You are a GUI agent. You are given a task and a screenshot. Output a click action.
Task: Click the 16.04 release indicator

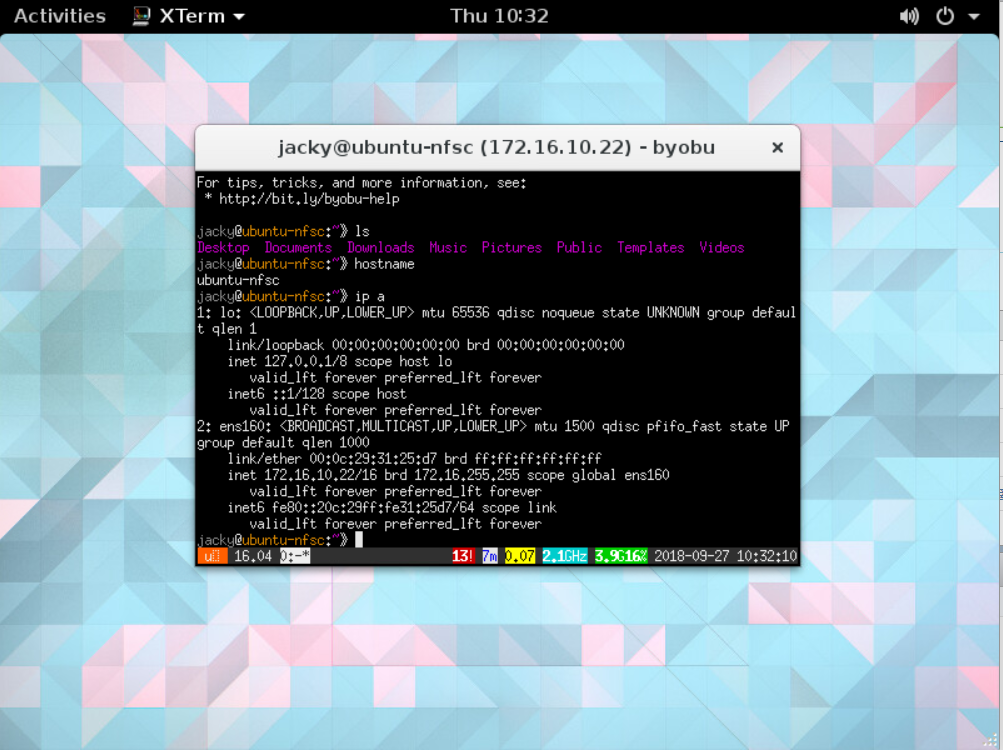pyautogui.click(x=253, y=556)
